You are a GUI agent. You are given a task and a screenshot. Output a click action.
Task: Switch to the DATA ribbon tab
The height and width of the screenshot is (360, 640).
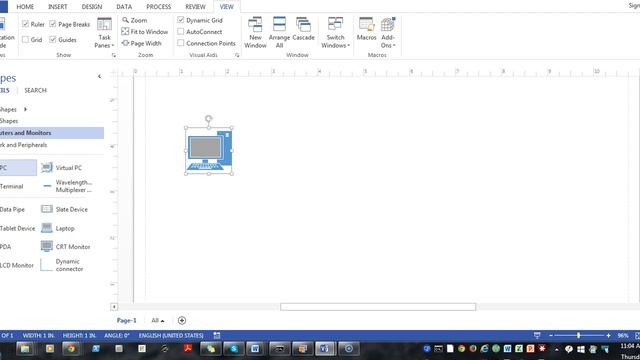click(x=124, y=7)
